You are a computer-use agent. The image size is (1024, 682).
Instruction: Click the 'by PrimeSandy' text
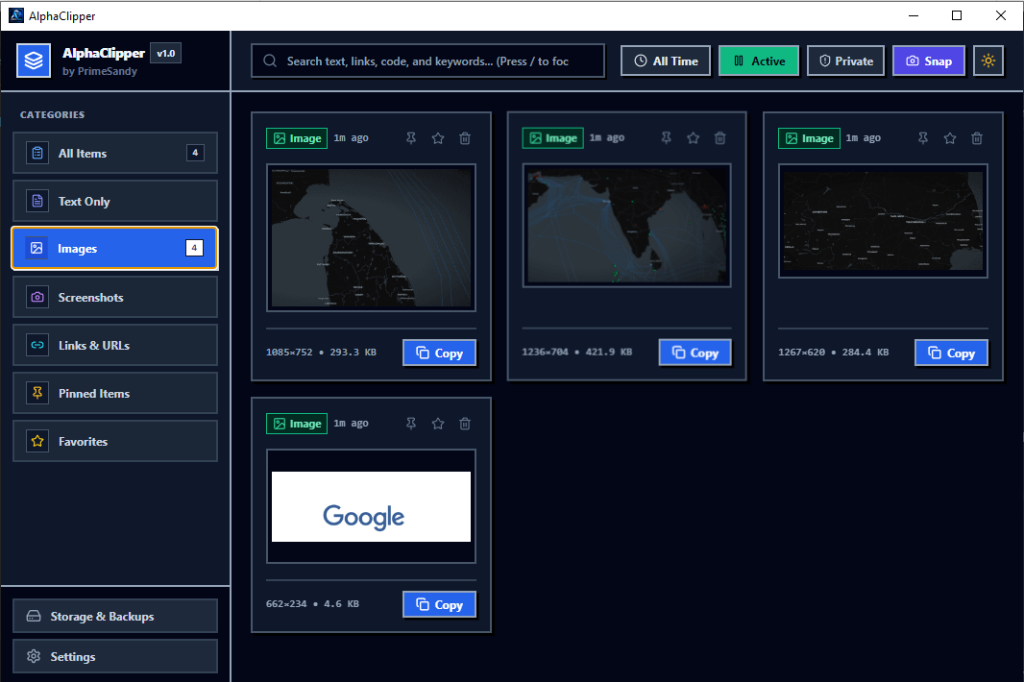100,71
